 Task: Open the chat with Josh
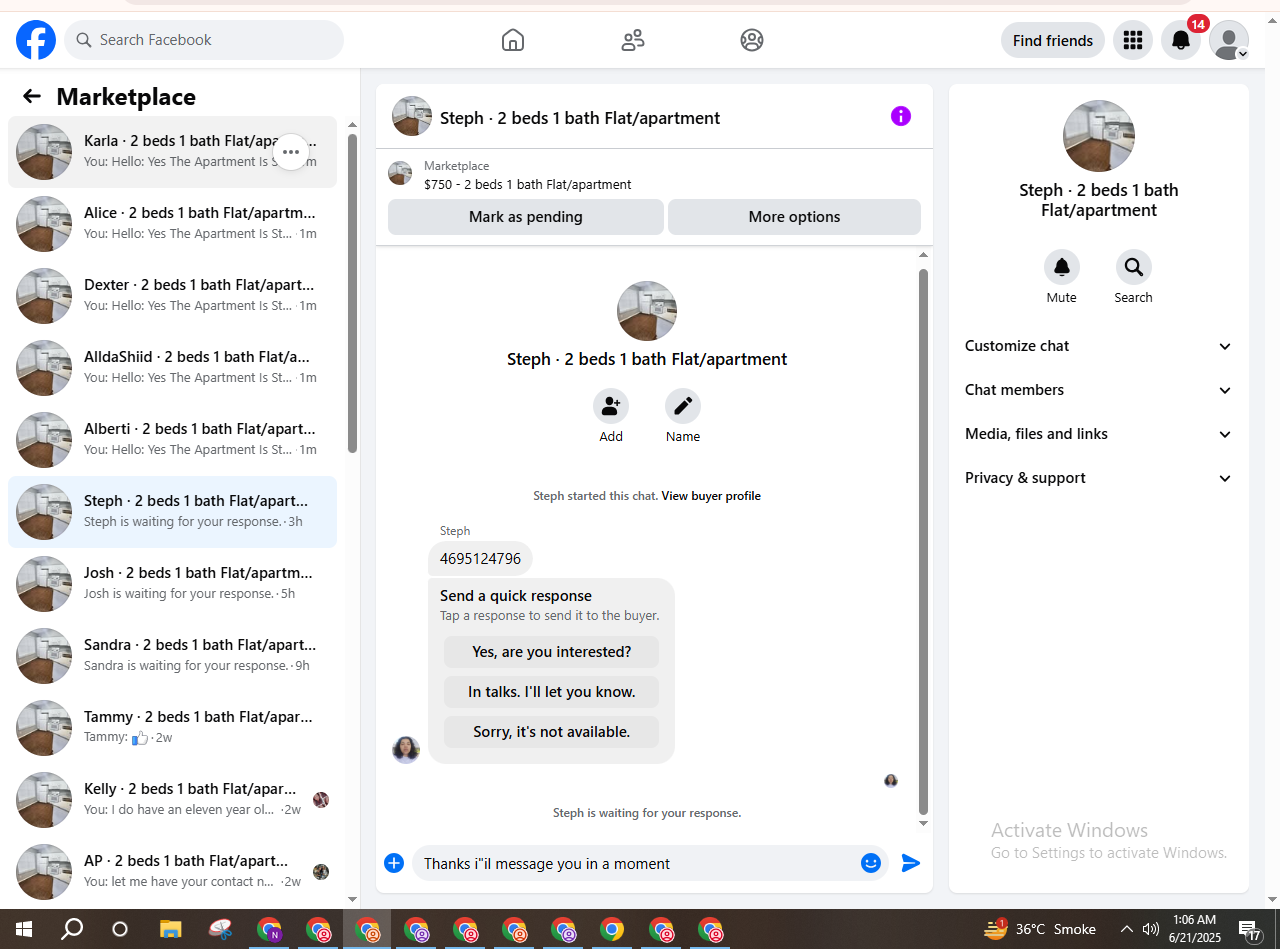pyautogui.click(x=172, y=584)
